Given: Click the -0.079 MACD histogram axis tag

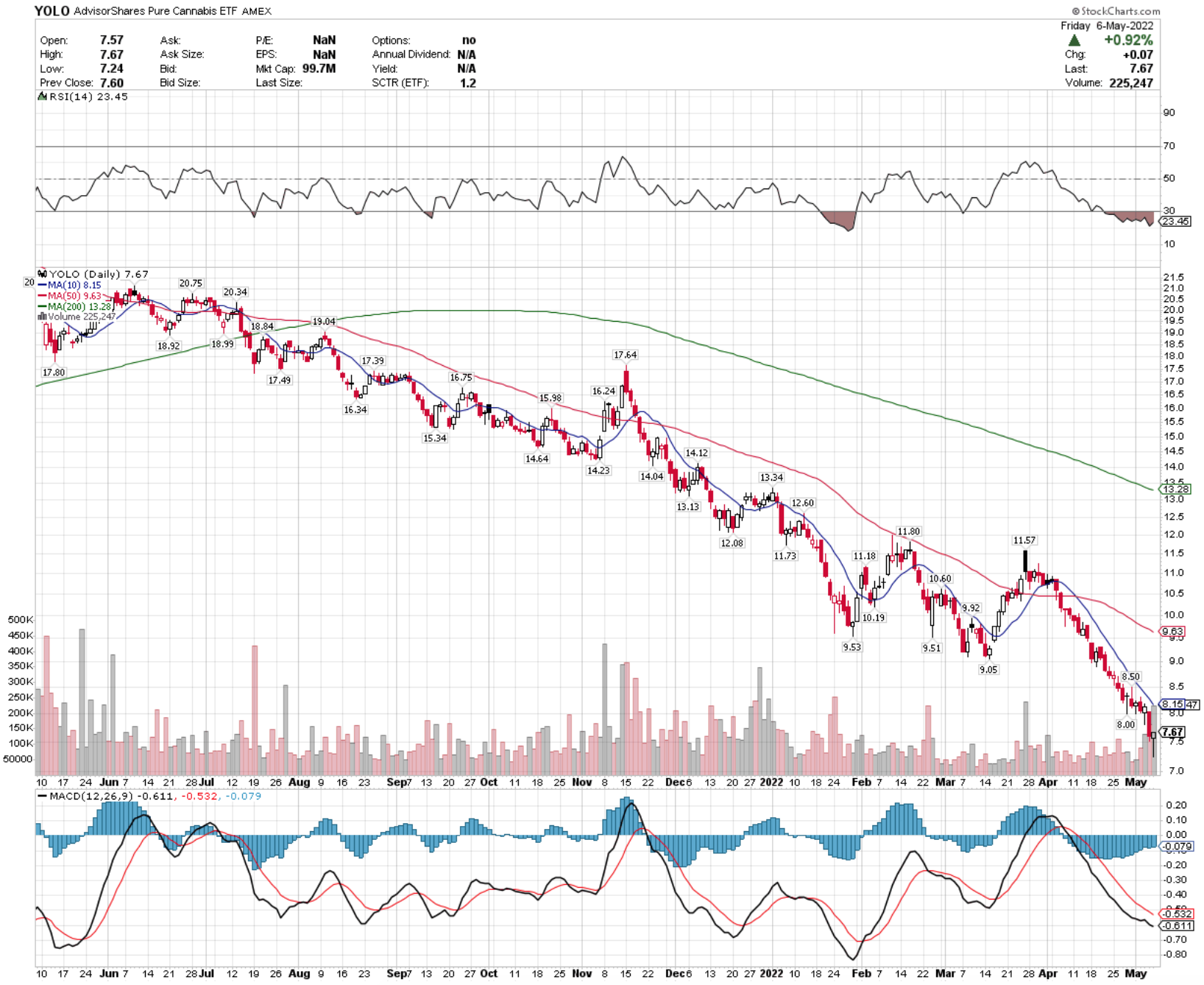Looking at the screenshot, I should click(1176, 846).
